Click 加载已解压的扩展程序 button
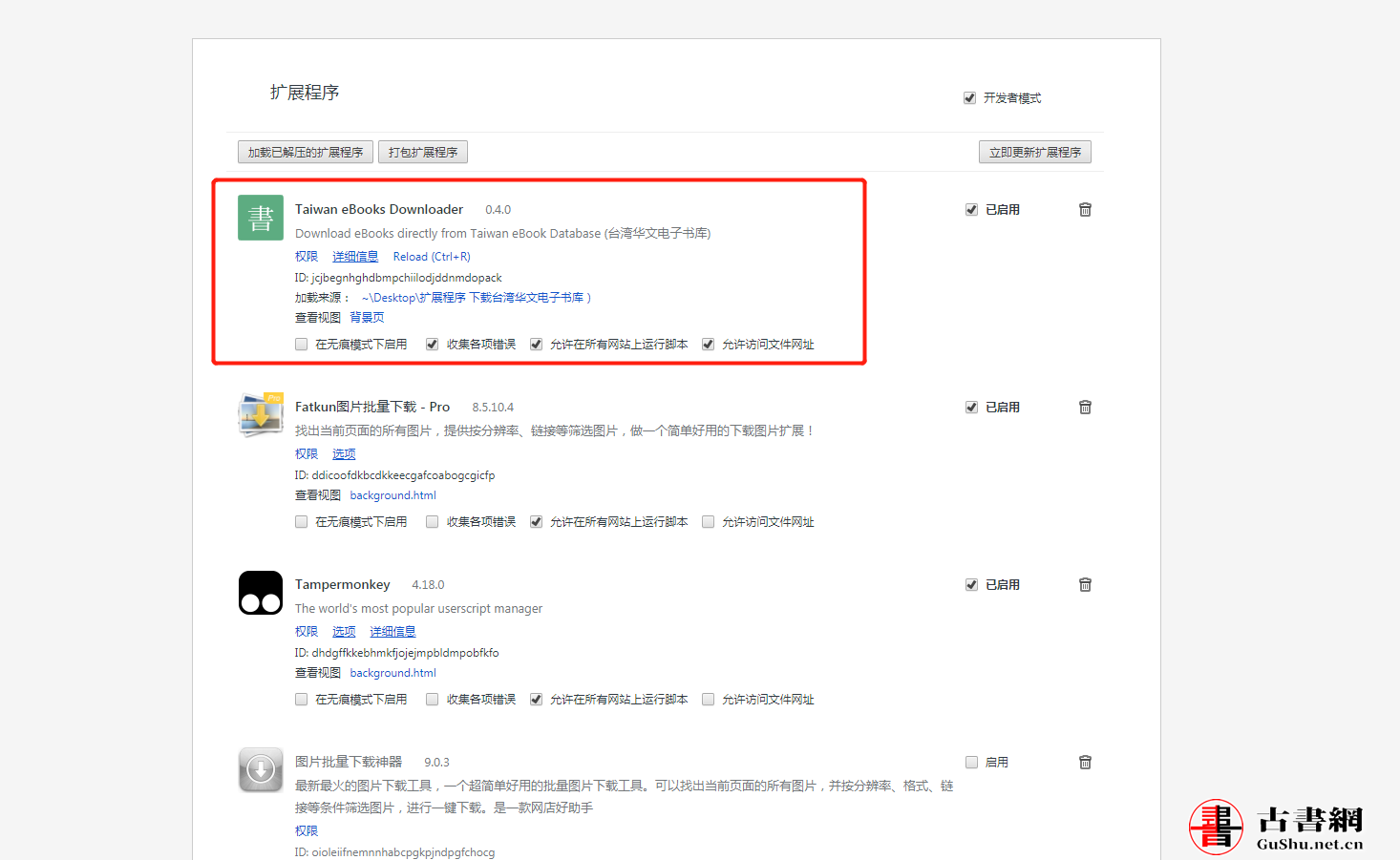Image resolution: width=1400 pixels, height=860 pixels. pyautogui.click(x=306, y=152)
